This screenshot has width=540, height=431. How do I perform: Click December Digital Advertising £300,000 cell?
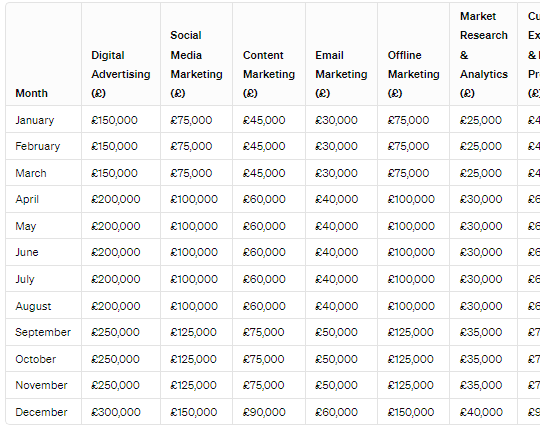tap(115, 412)
